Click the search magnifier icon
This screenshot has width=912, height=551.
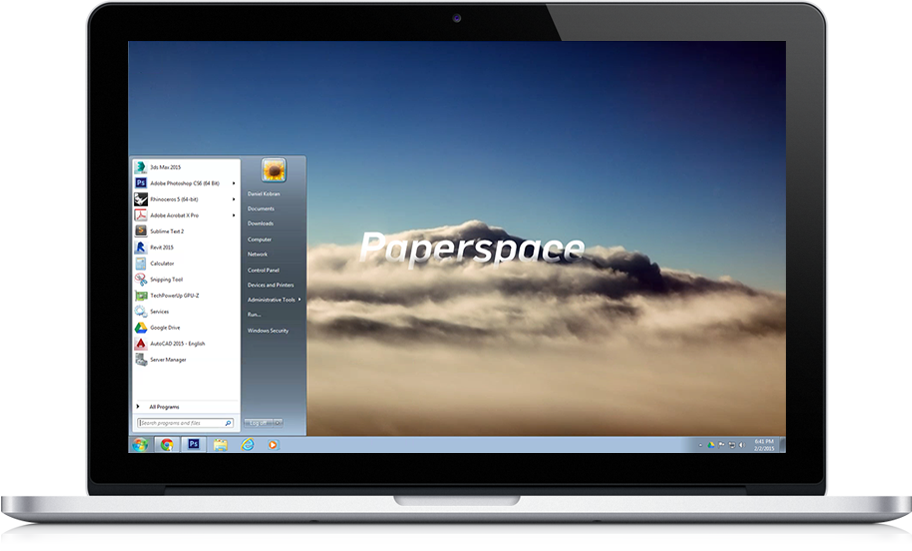(x=228, y=423)
